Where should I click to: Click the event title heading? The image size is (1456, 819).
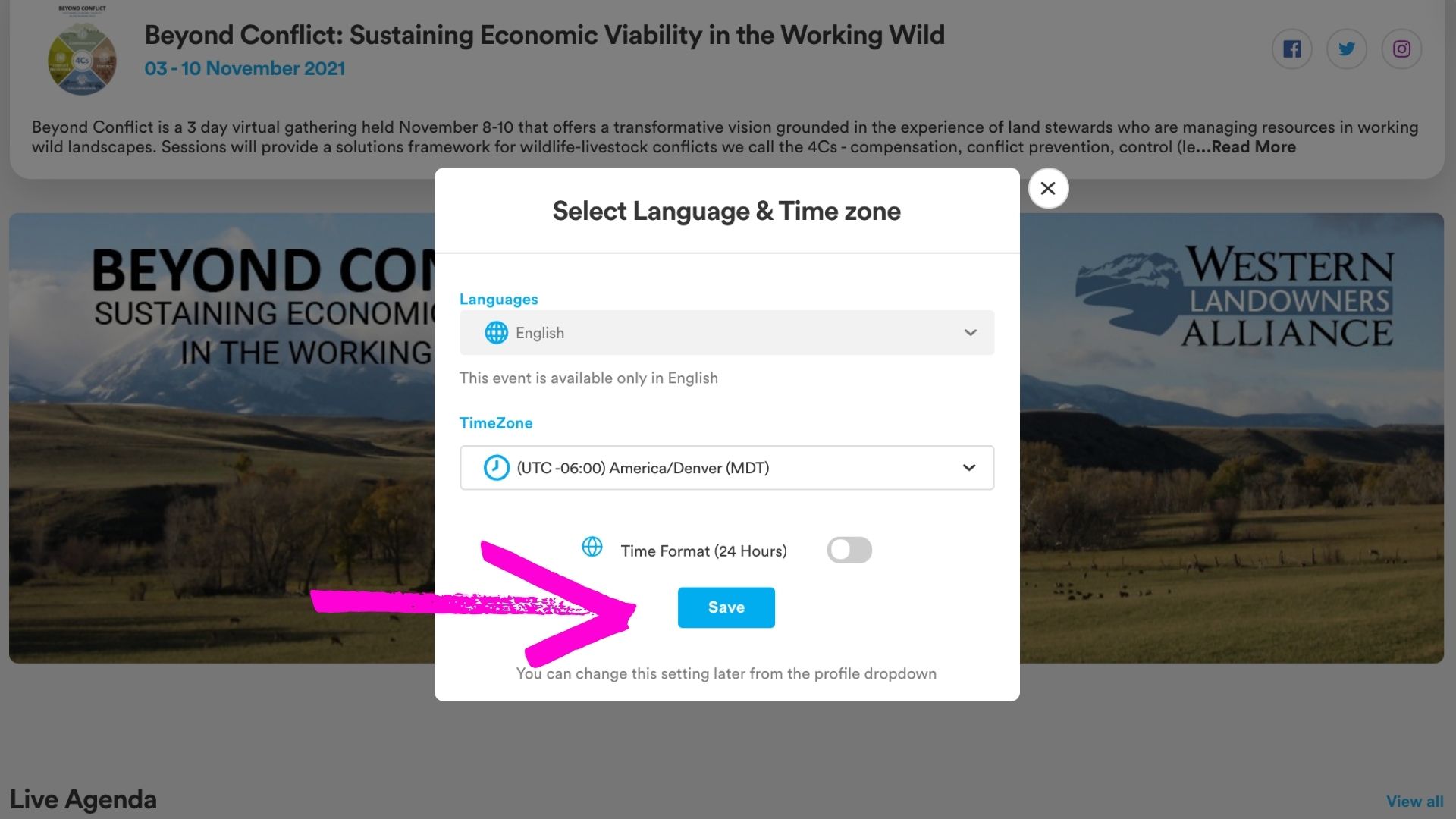tap(544, 35)
